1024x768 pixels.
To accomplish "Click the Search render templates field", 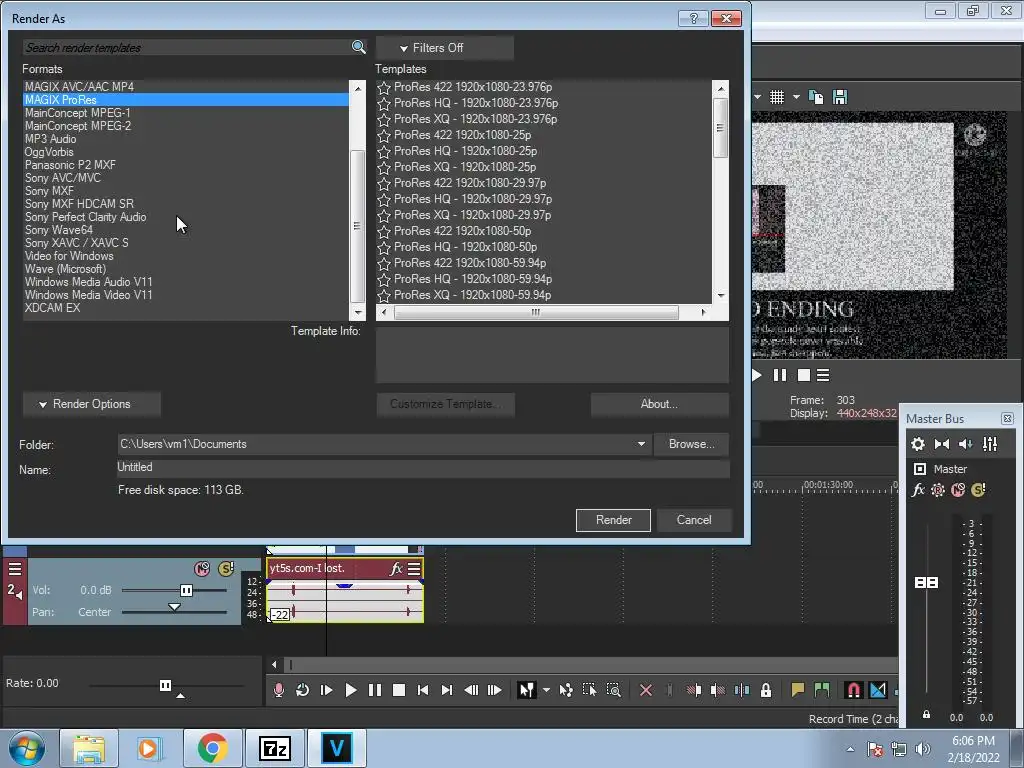I will (x=187, y=48).
